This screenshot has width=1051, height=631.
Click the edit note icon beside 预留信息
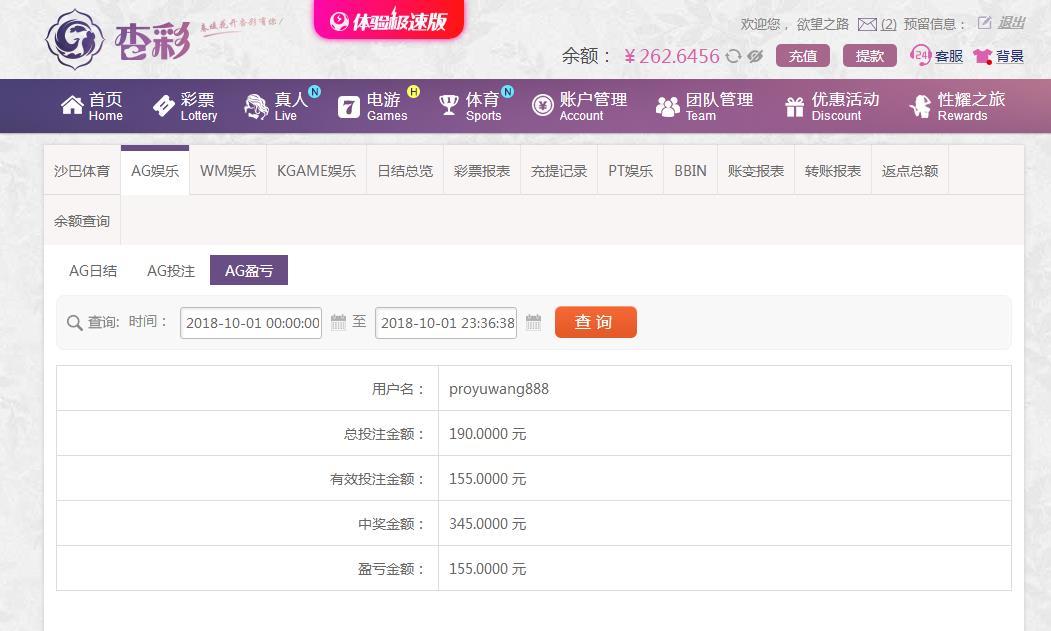click(984, 23)
